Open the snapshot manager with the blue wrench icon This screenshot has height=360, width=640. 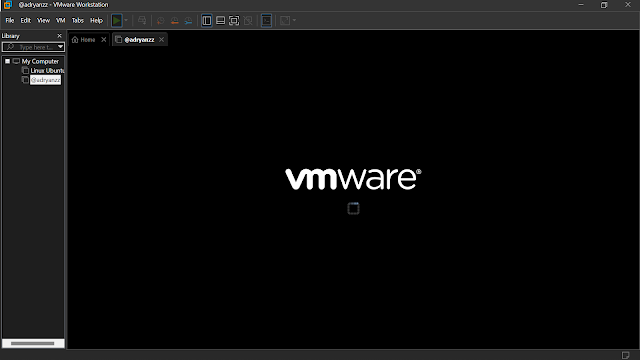[x=188, y=21]
